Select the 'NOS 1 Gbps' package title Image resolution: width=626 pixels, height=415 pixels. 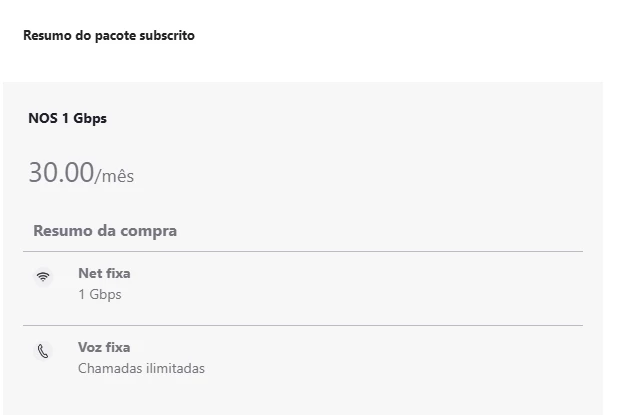point(67,118)
